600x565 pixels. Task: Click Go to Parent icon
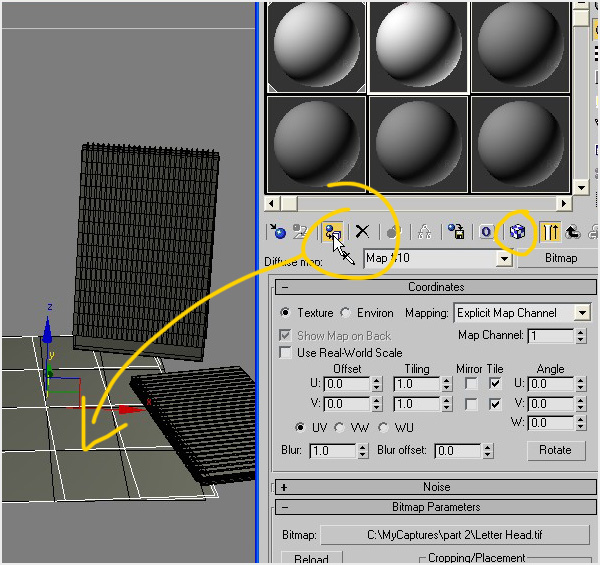click(x=573, y=232)
